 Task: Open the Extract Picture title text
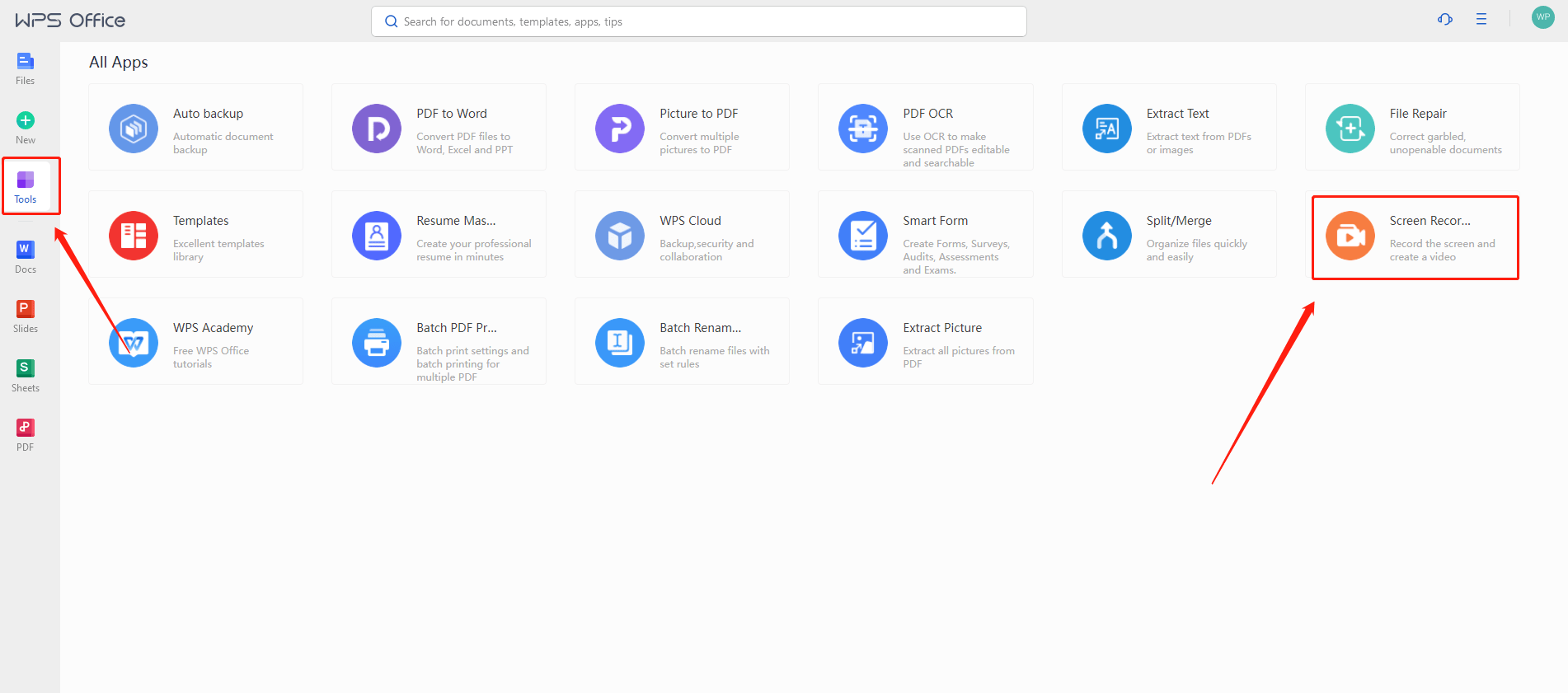pyautogui.click(x=942, y=328)
